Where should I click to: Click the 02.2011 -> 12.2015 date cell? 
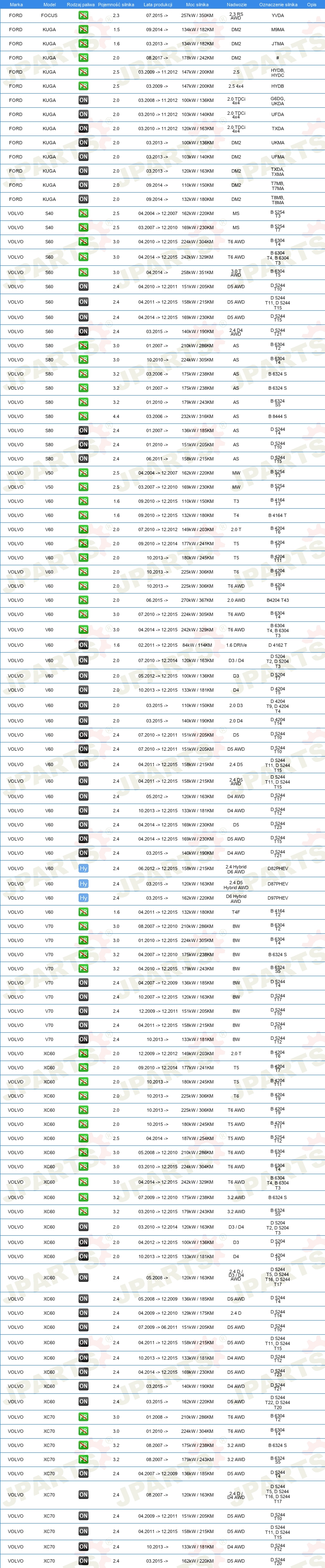[158, 645]
